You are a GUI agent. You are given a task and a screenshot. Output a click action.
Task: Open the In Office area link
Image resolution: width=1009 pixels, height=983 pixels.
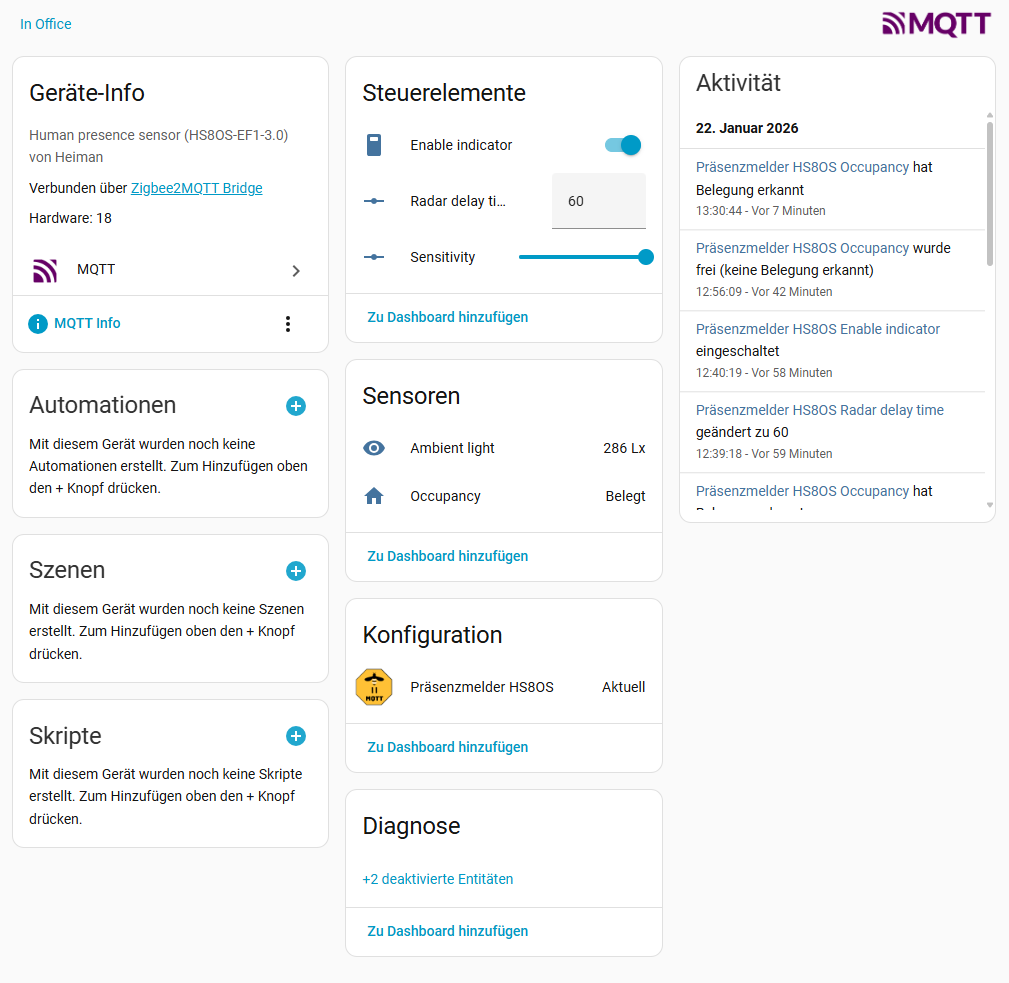(46, 24)
